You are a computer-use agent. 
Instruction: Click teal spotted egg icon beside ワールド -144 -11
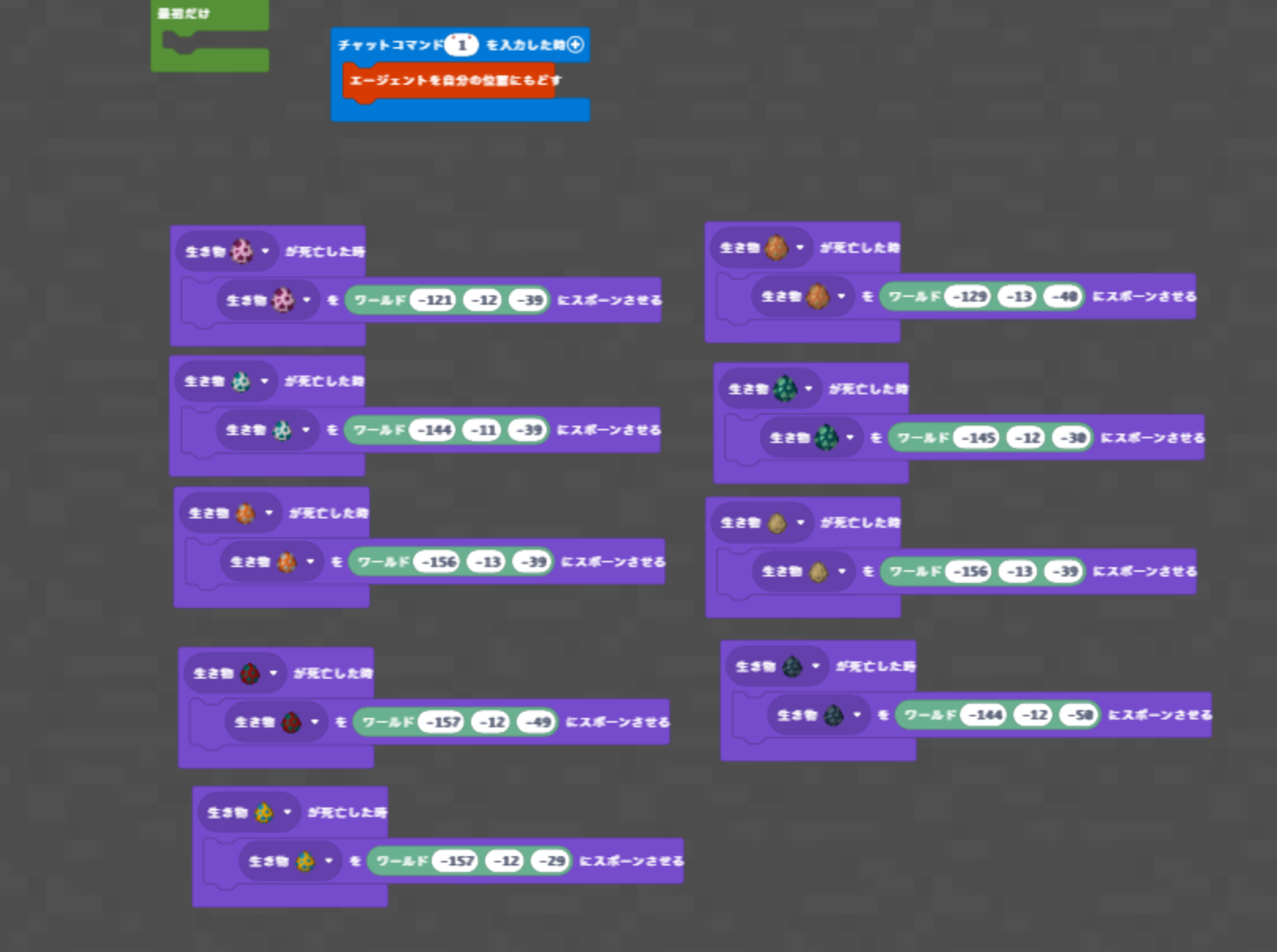tap(282, 430)
